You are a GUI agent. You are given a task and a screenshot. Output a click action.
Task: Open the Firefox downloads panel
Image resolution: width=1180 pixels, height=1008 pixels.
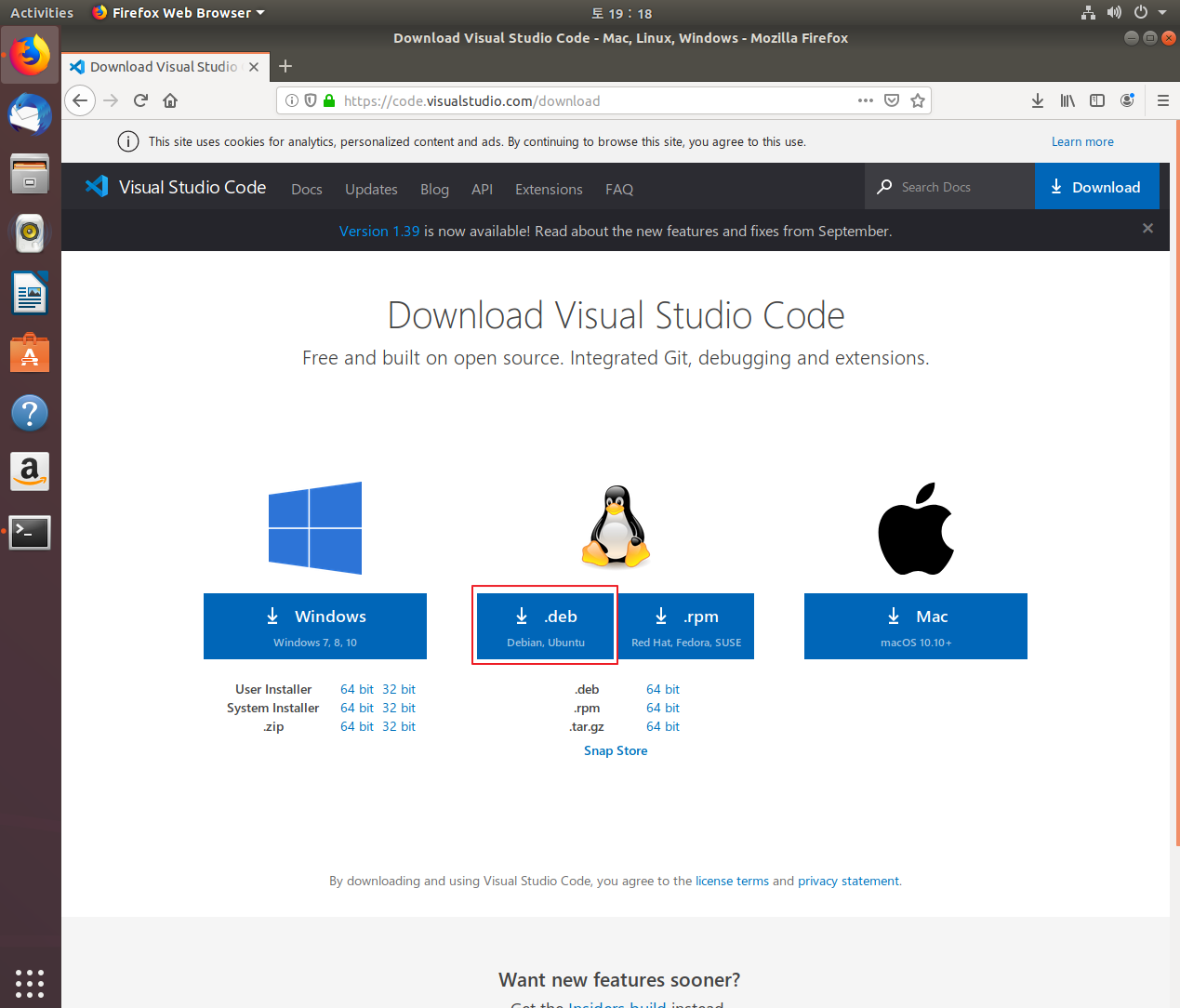pyautogui.click(x=1038, y=100)
